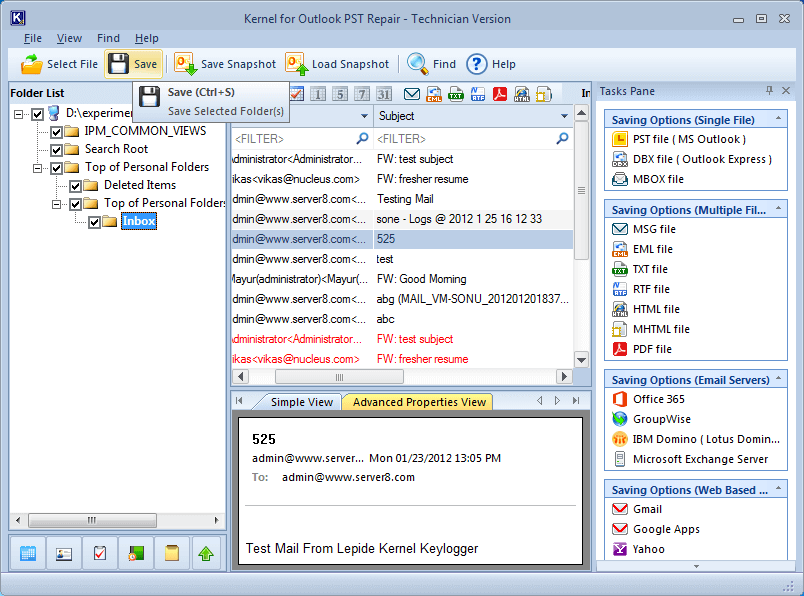Collapse Saving Options (Multiple Files) section
The height and width of the screenshot is (596, 804).
778,209
